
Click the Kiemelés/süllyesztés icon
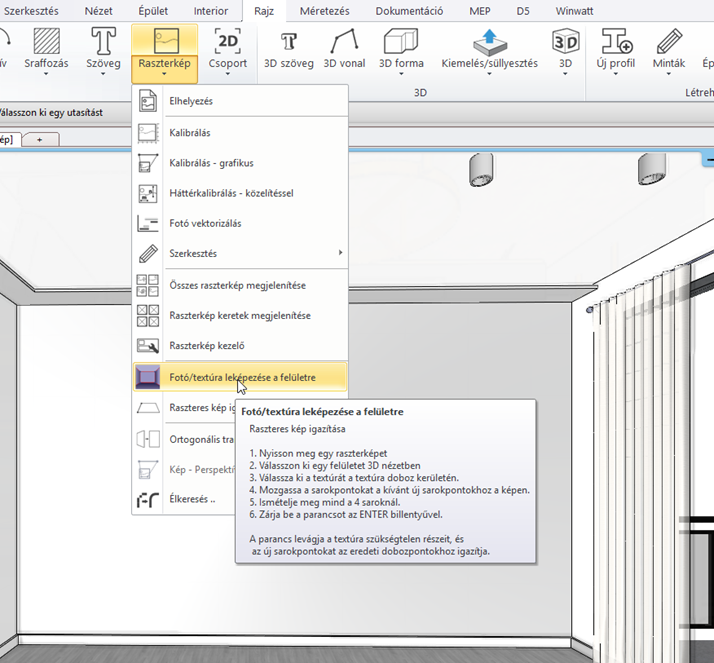coord(489,41)
